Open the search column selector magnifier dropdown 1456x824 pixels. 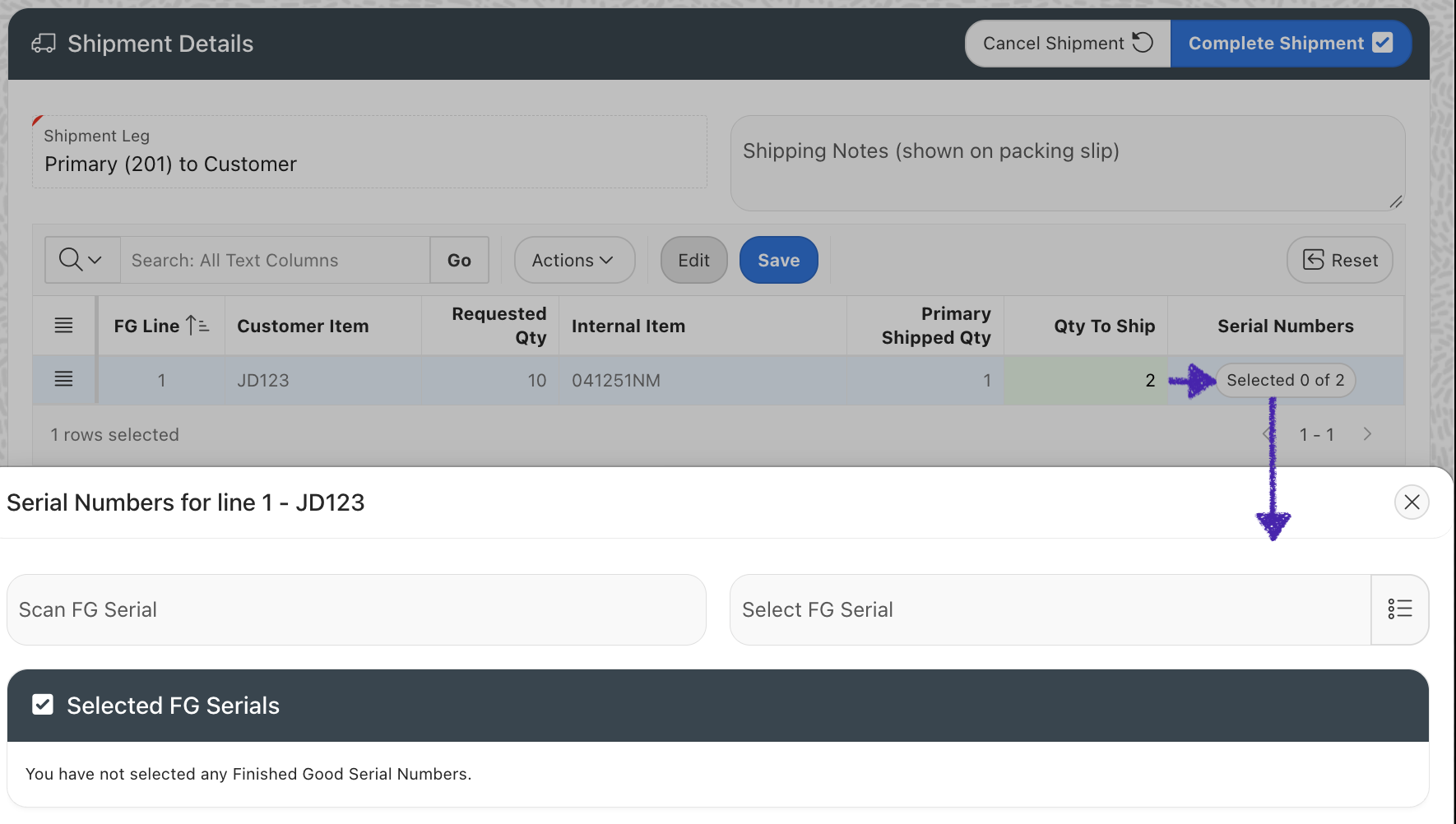pyautogui.click(x=82, y=260)
